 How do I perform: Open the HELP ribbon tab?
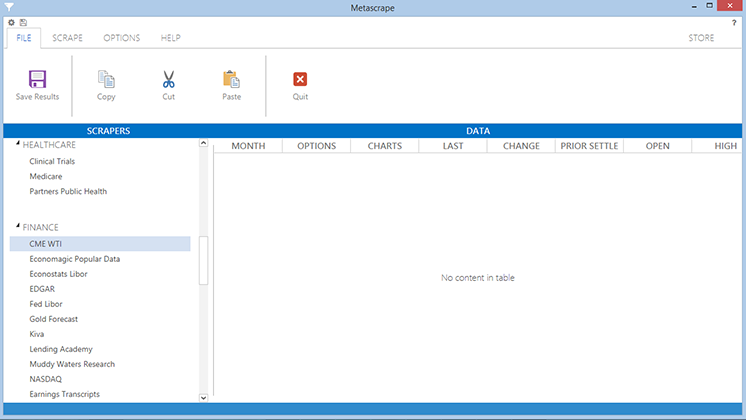(170, 38)
